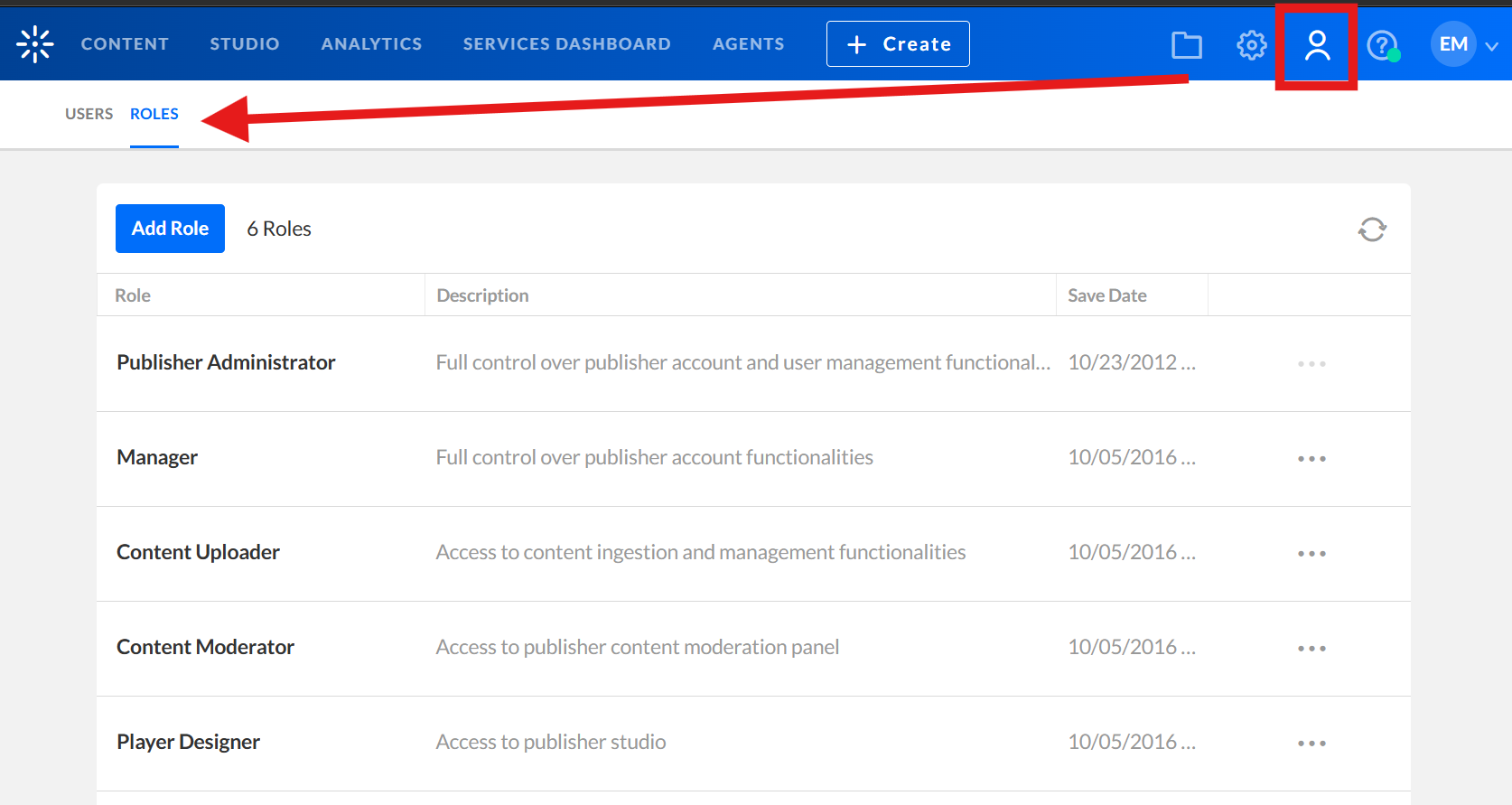Open actions menu for Publisher Administrator role
Viewport: 1512px width, 805px height.
(1311, 364)
